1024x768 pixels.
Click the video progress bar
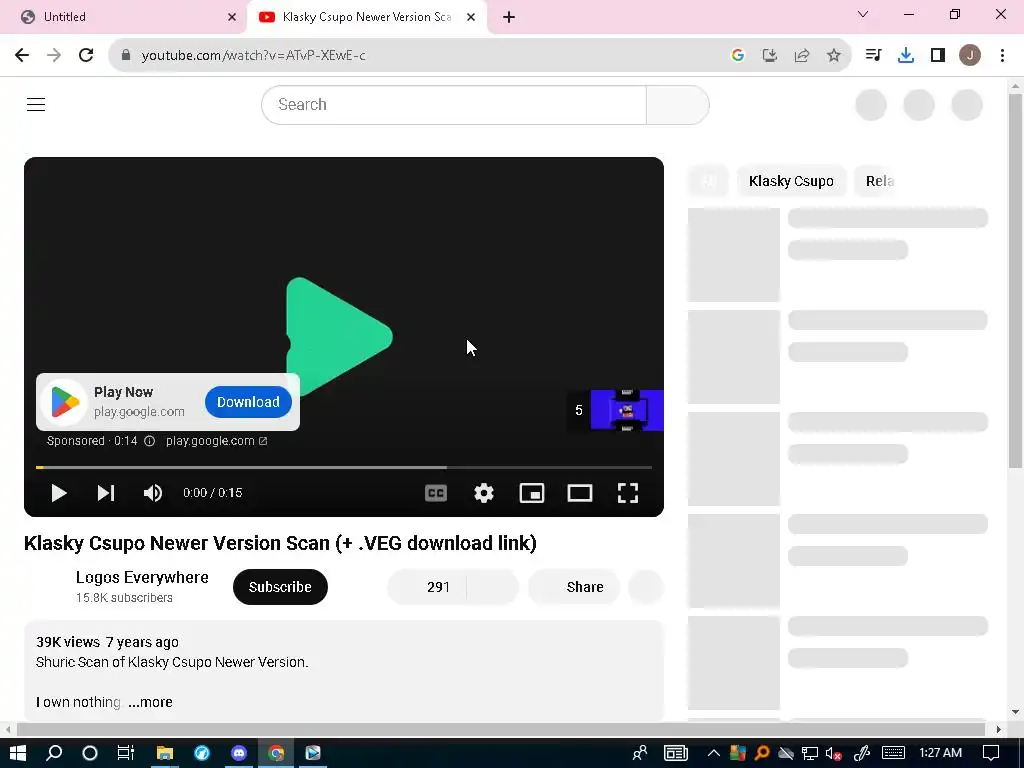[x=344, y=468]
